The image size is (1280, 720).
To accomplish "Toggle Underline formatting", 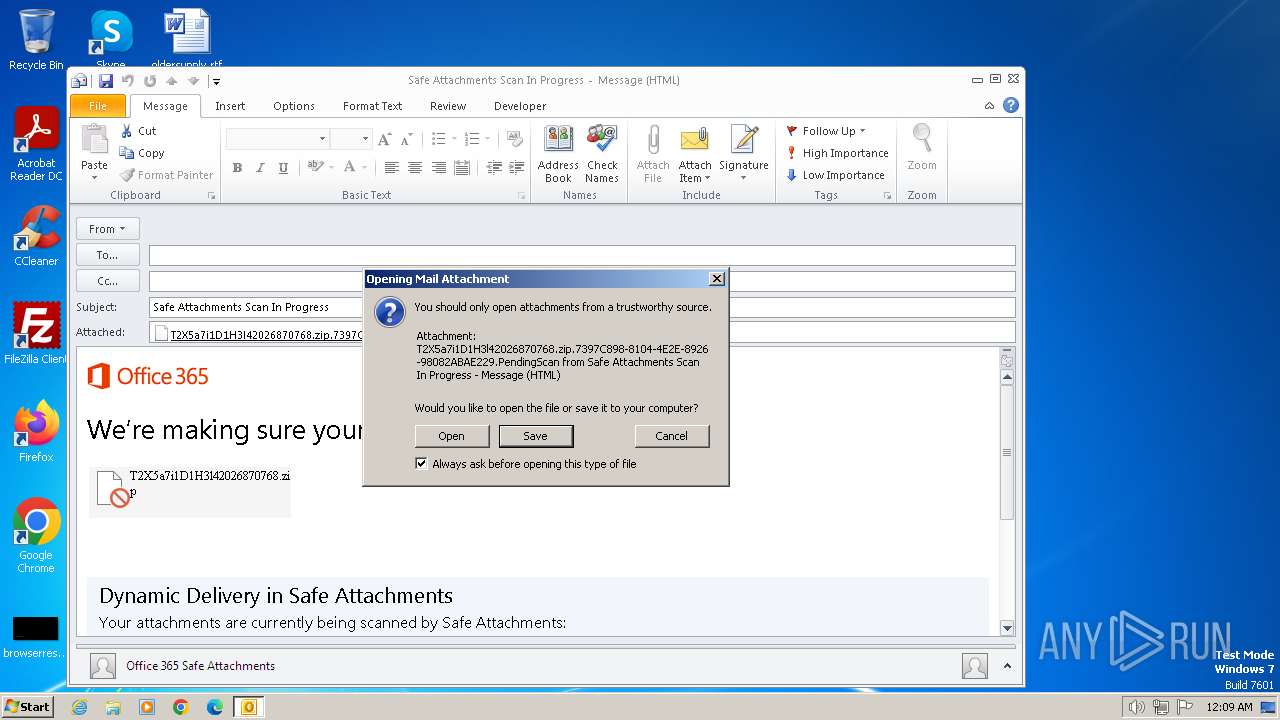I will 283,168.
